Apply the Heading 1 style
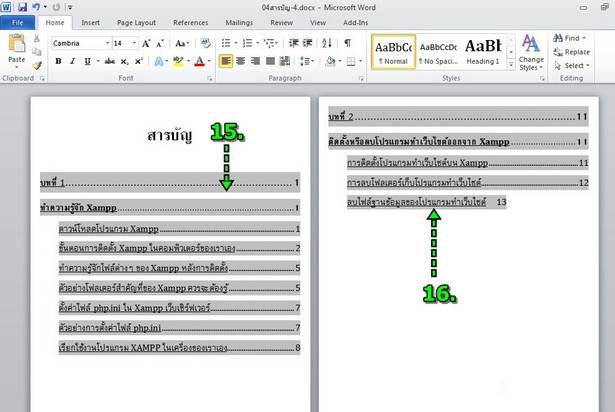Image resolution: width=615 pixels, height=412 pixels. (x=483, y=52)
